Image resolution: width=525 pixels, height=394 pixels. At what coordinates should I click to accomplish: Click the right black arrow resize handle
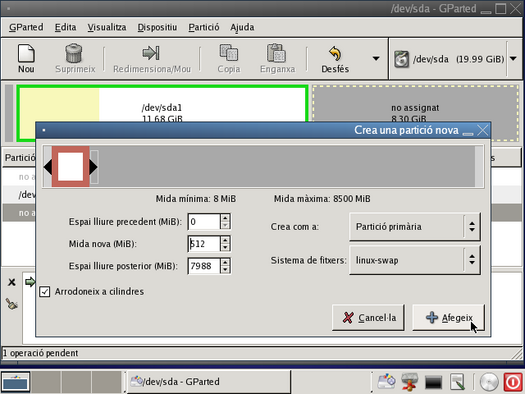click(93, 167)
